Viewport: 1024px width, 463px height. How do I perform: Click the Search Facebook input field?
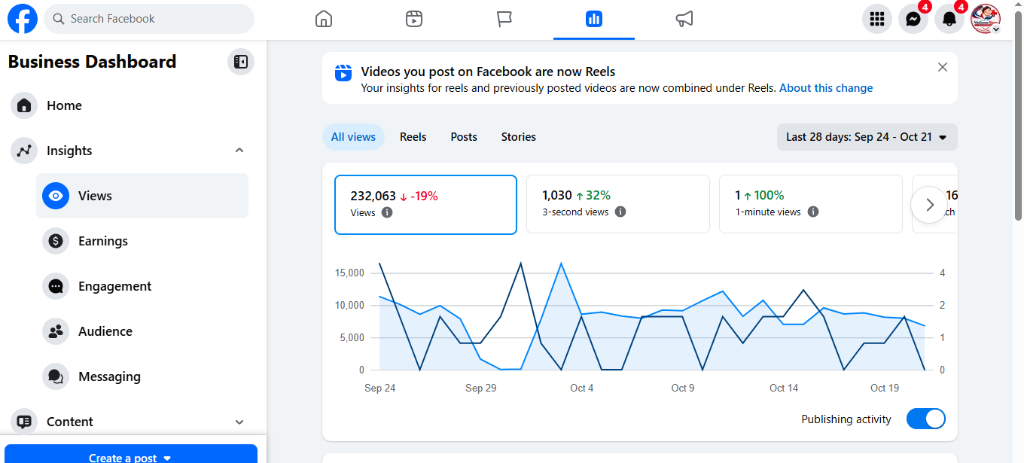(149, 19)
